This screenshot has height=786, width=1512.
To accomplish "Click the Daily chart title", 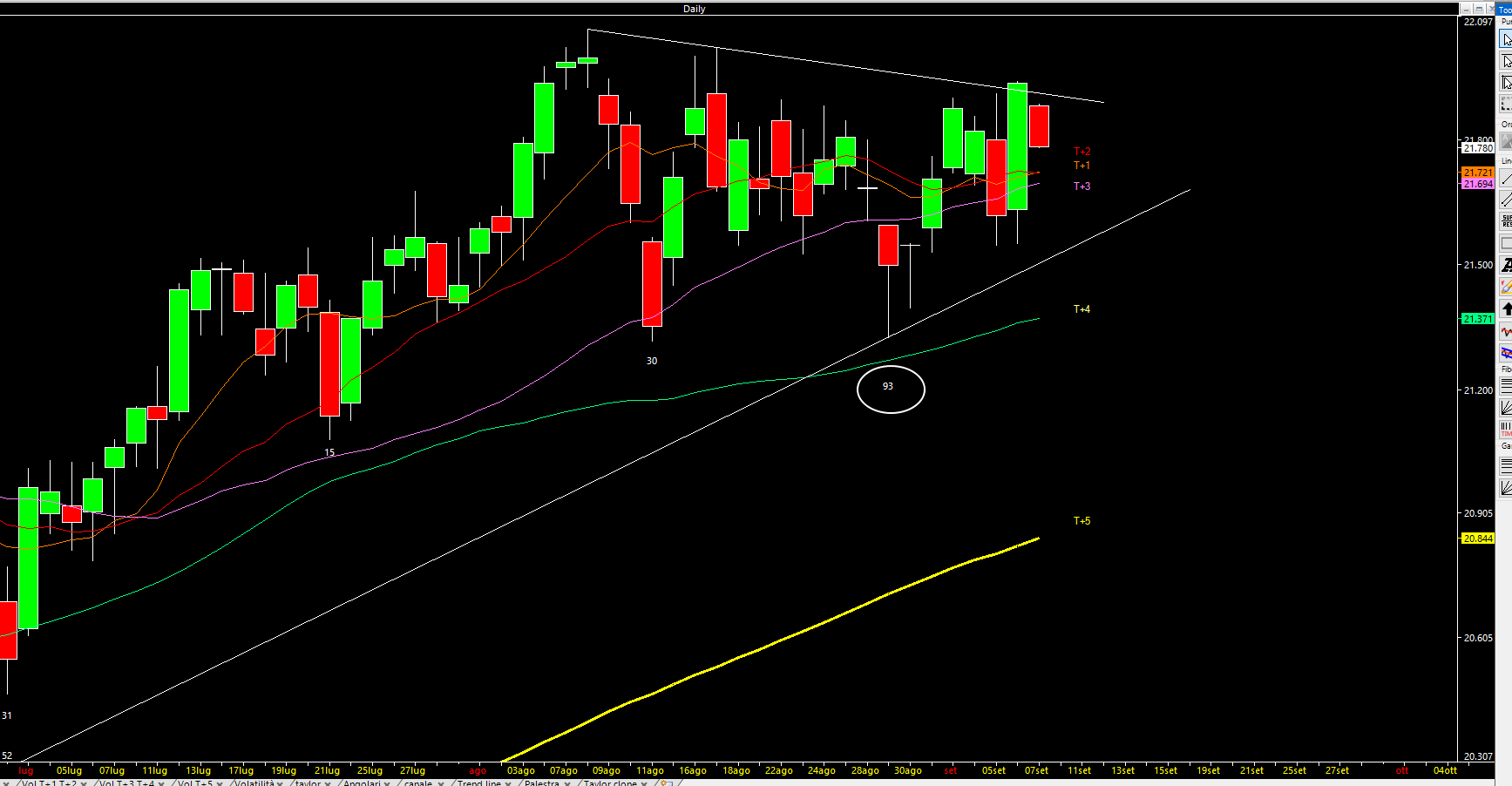I will click(x=695, y=9).
